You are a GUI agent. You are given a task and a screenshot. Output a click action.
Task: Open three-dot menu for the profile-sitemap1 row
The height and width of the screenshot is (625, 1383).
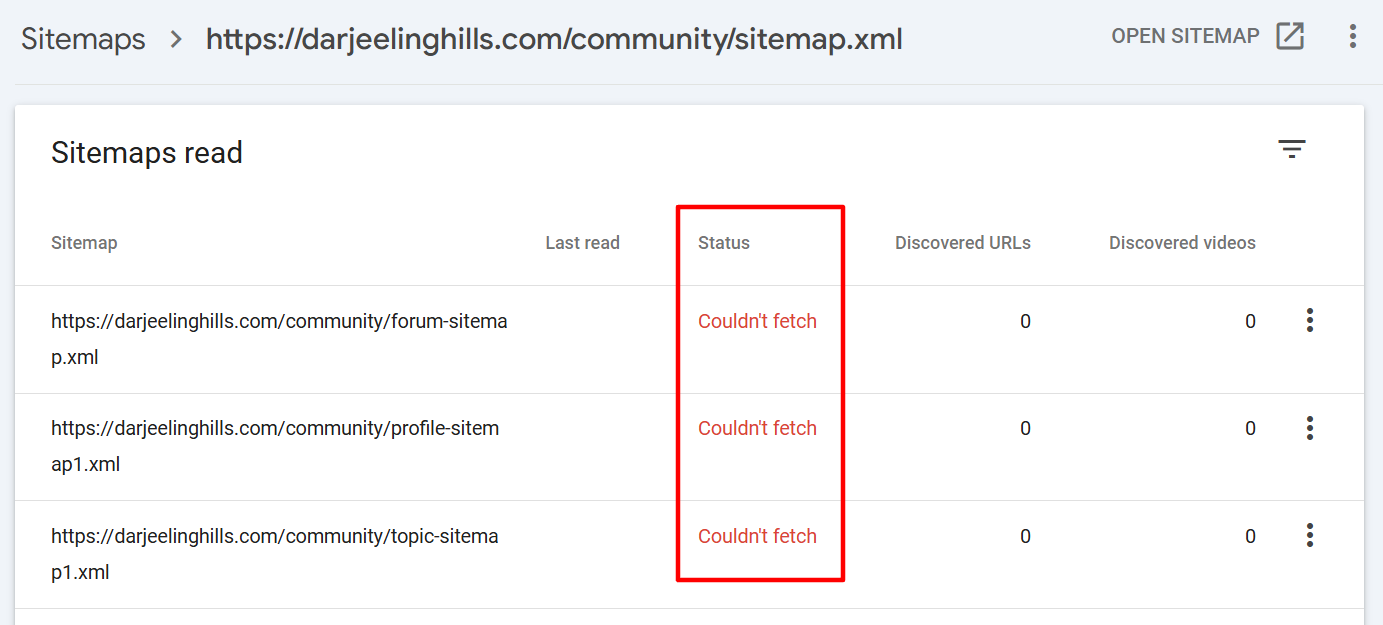(x=1309, y=428)
